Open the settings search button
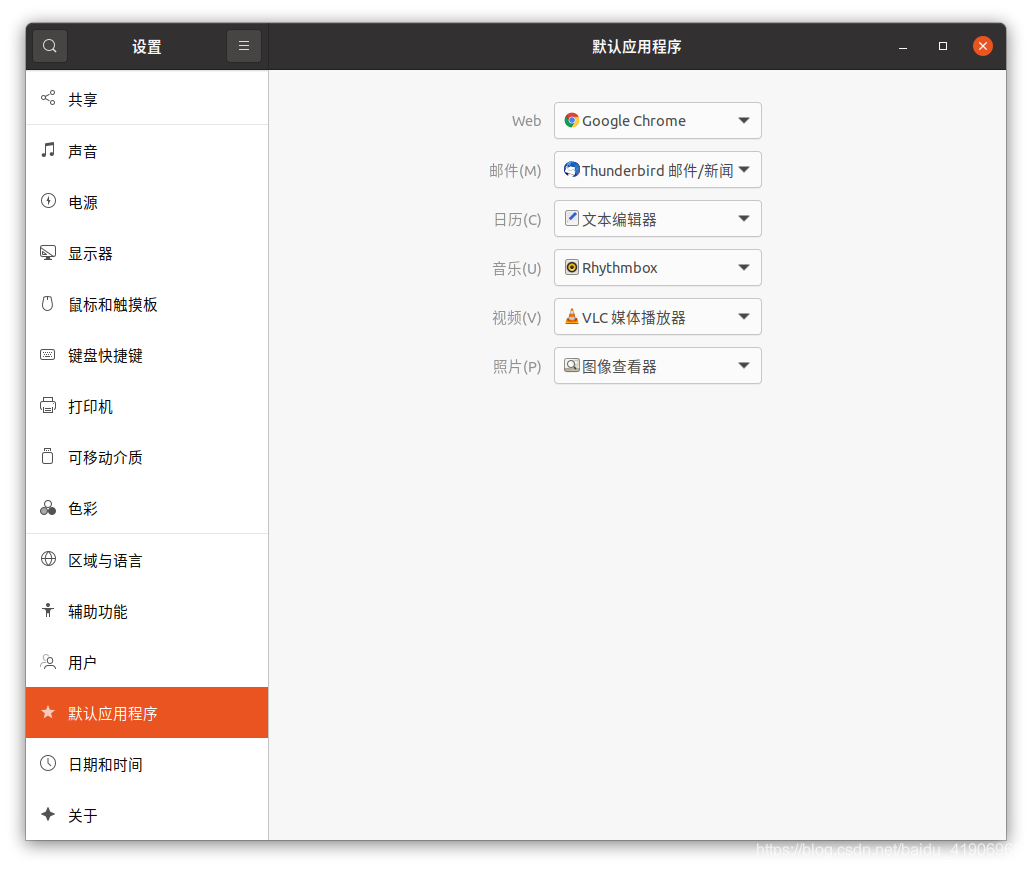Viewport: 1032px width, 869px height. click(50, 46)
